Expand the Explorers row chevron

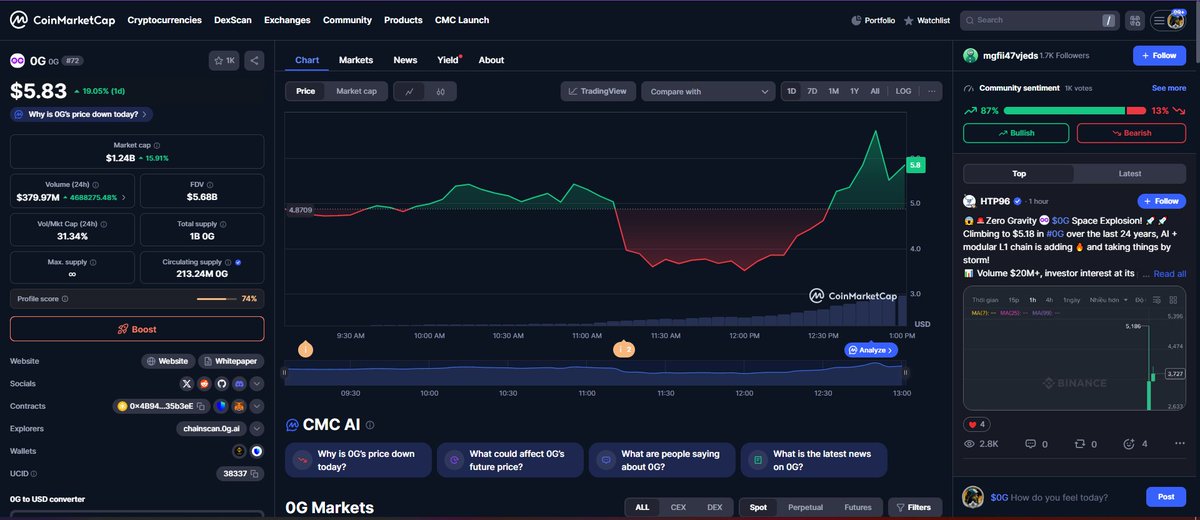(x=257, y=428)
